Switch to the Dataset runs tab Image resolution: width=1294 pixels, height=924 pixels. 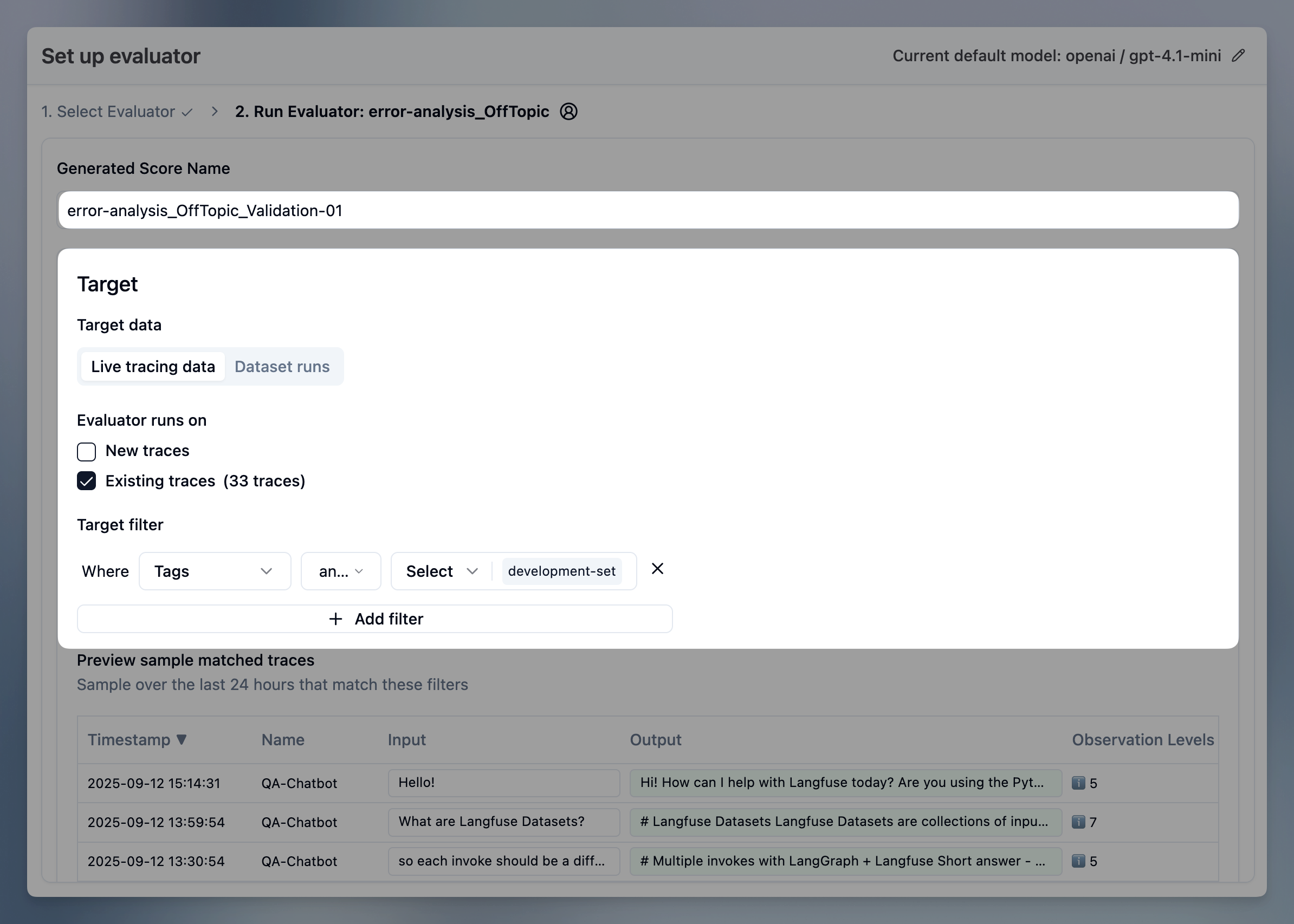(282, 367)
